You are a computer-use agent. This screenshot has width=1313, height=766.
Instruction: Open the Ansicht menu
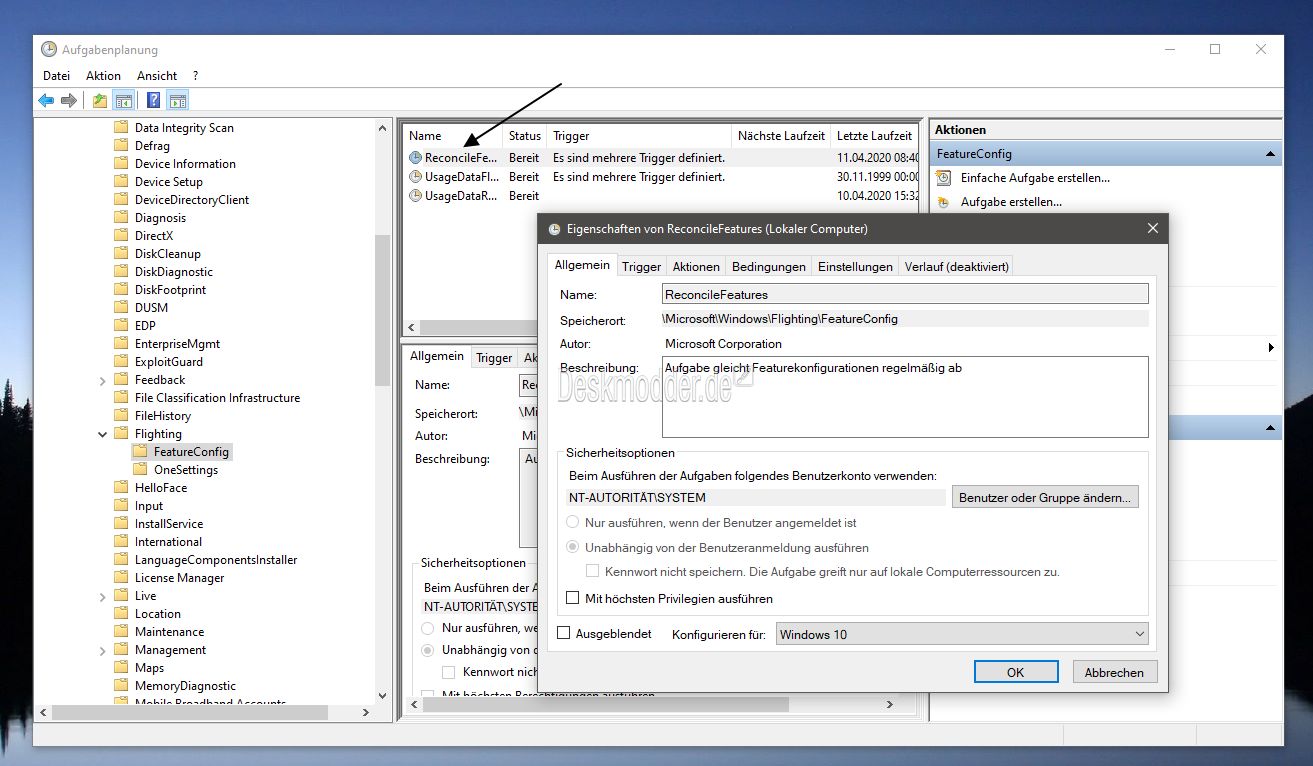[157, 76]
